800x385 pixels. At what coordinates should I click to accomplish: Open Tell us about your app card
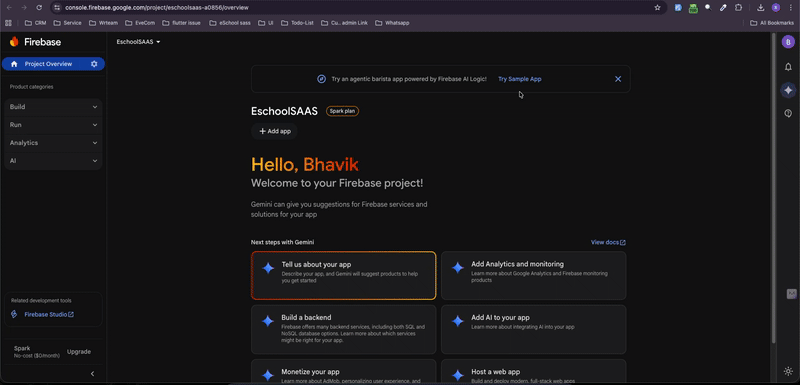click(343, 275)
